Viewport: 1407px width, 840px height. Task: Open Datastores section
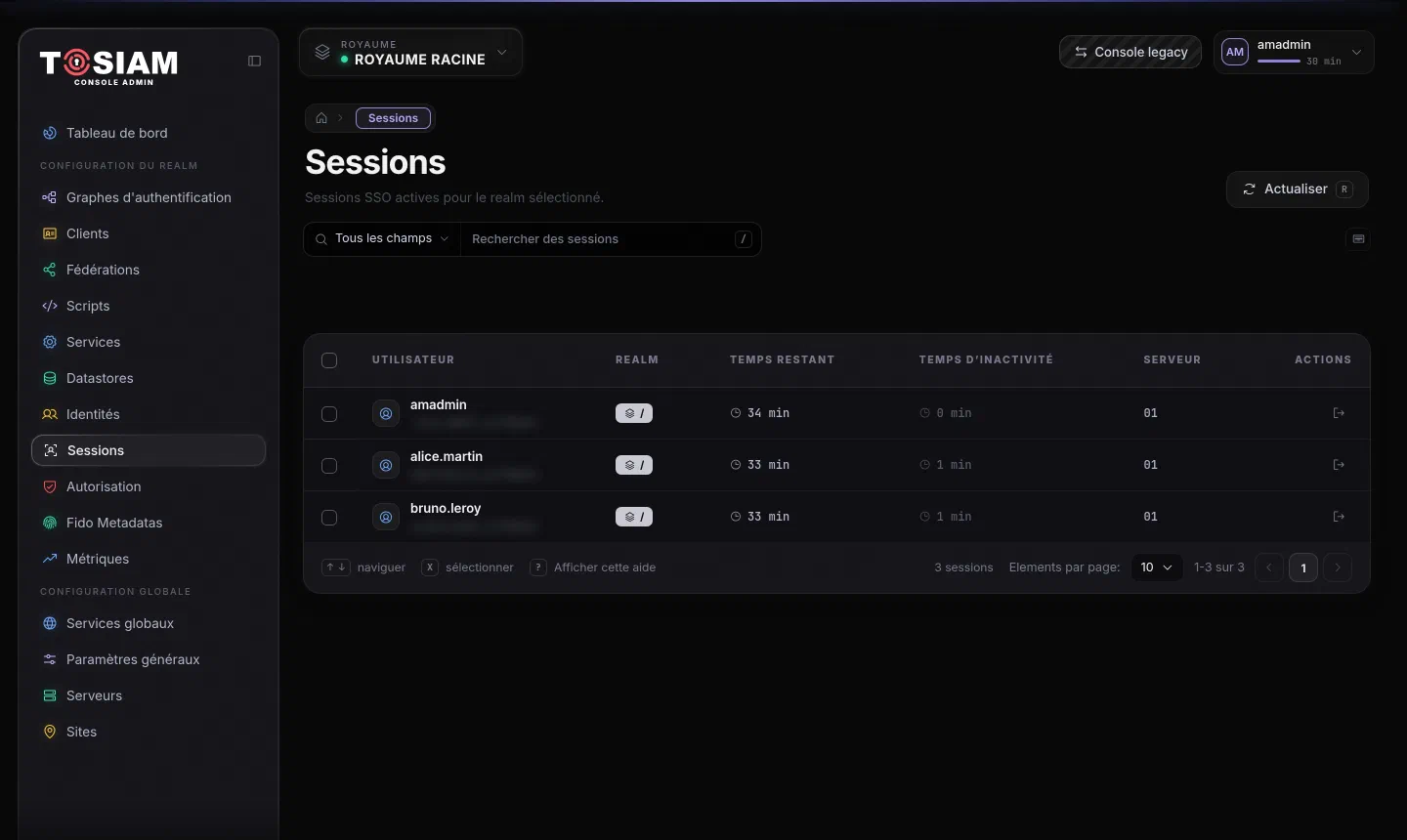[149, 378]
